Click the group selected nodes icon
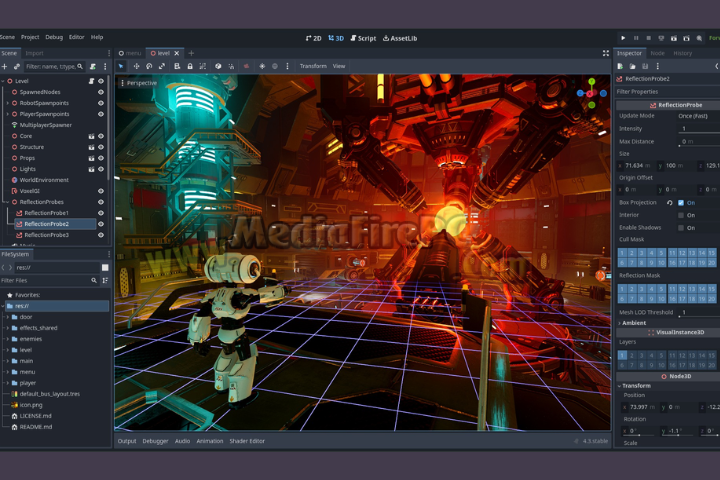720x480 pixels. click(x=202, y=66)
